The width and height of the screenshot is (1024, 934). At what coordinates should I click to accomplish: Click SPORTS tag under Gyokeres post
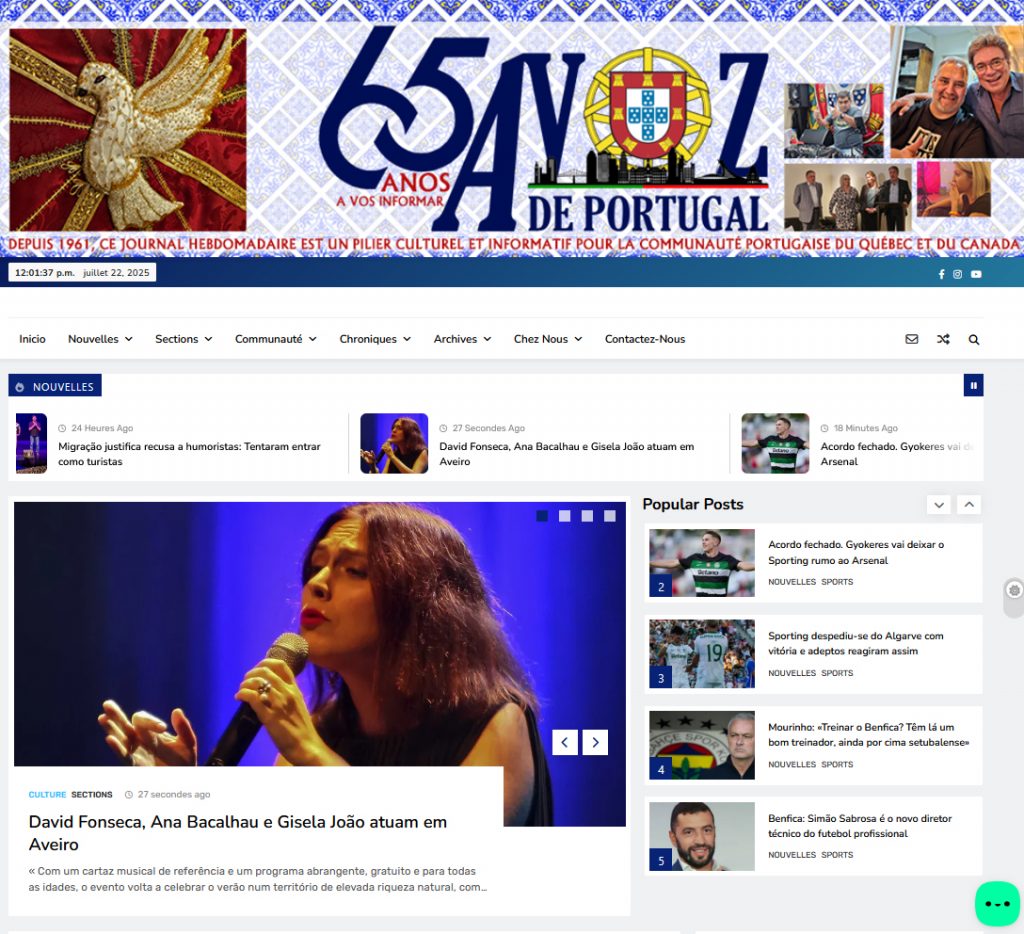(837, 582)
